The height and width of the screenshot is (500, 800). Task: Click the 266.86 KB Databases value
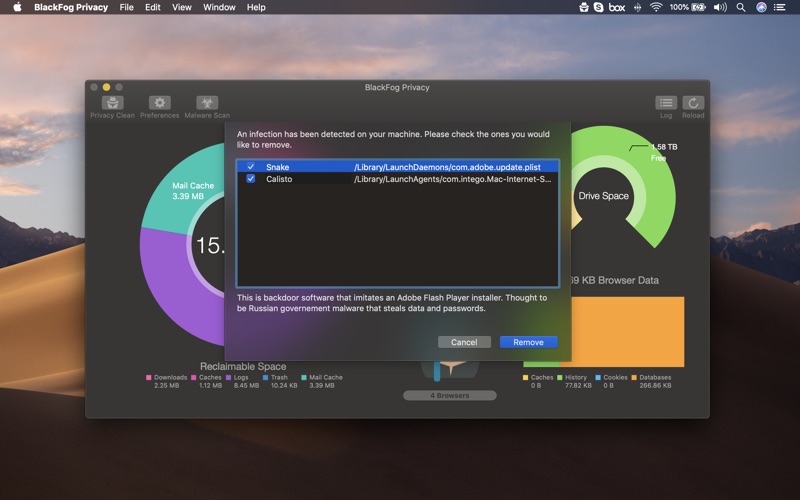(656, 386)
